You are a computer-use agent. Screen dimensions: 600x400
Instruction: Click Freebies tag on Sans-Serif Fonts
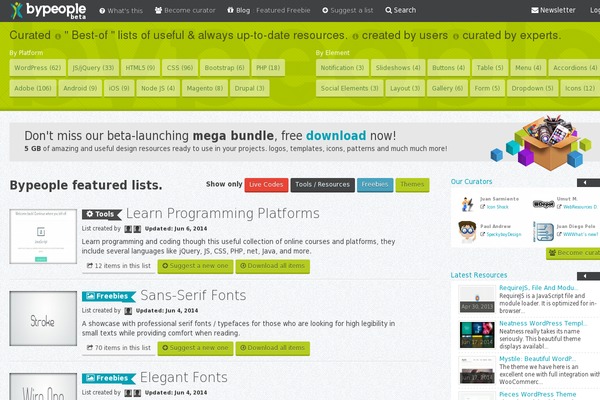(109, 296)
